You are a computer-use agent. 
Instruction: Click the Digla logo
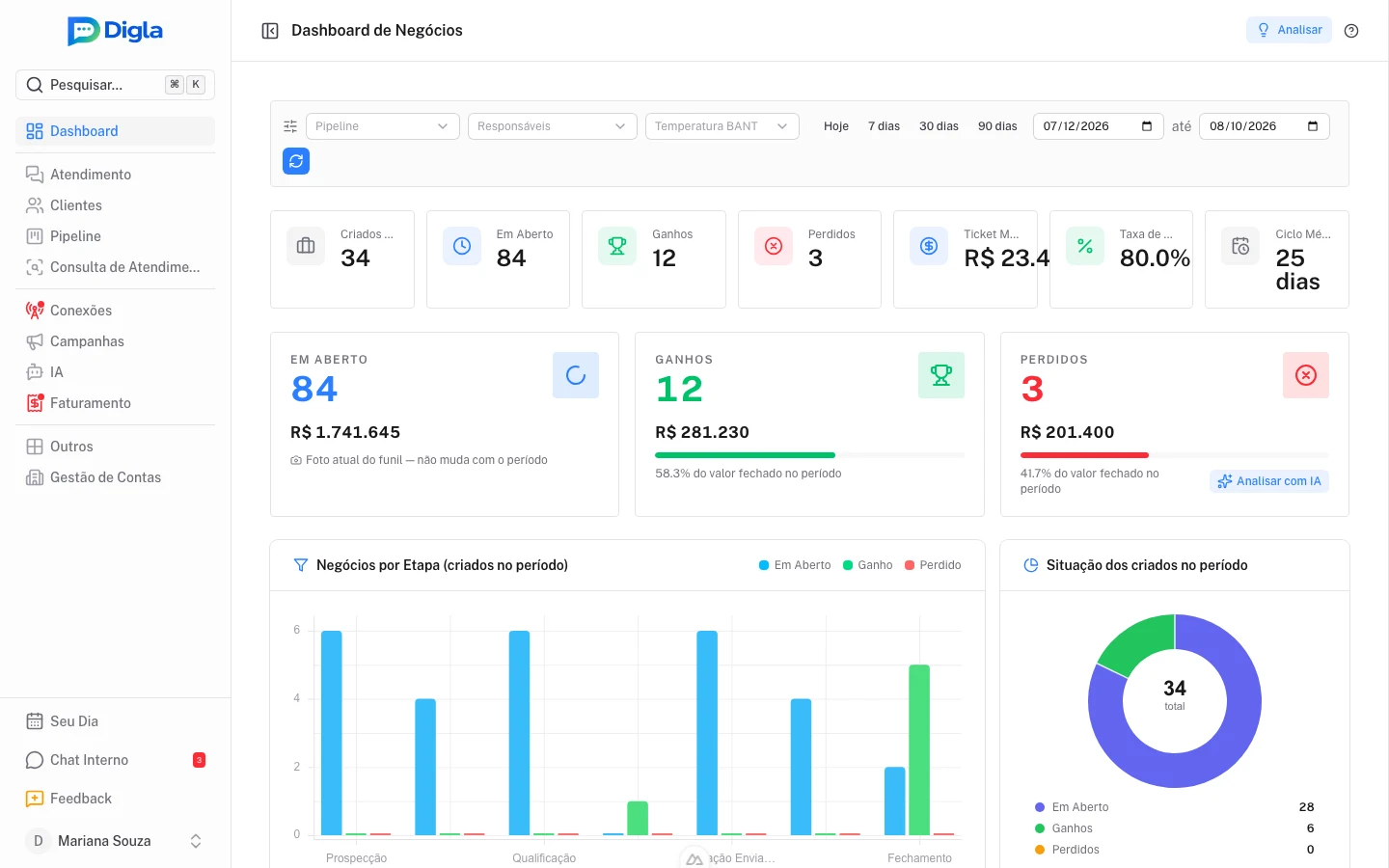[x=115, y=31]
